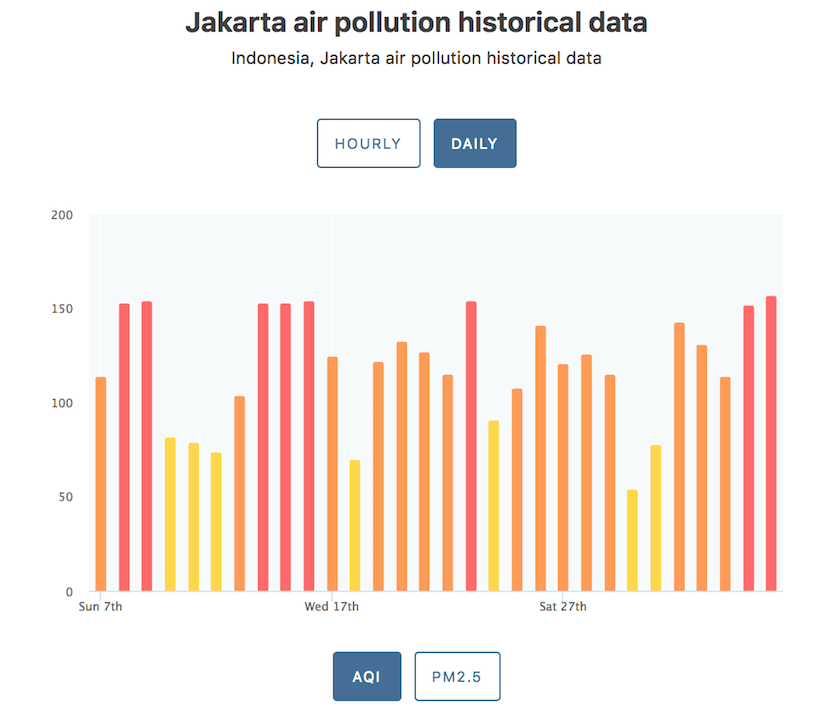
Task: Switch to the HOURLY view
Action: click(x=369, y=143)
